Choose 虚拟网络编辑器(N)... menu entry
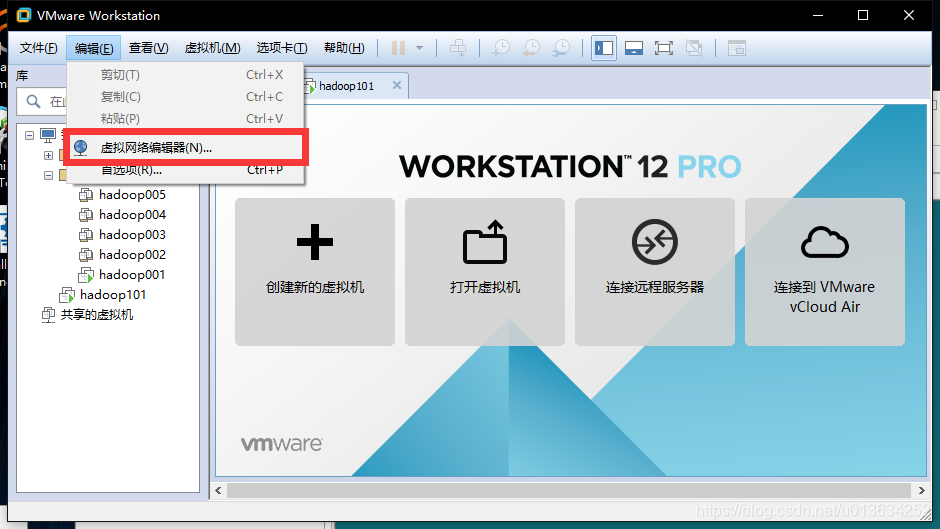 click(186, 148)
